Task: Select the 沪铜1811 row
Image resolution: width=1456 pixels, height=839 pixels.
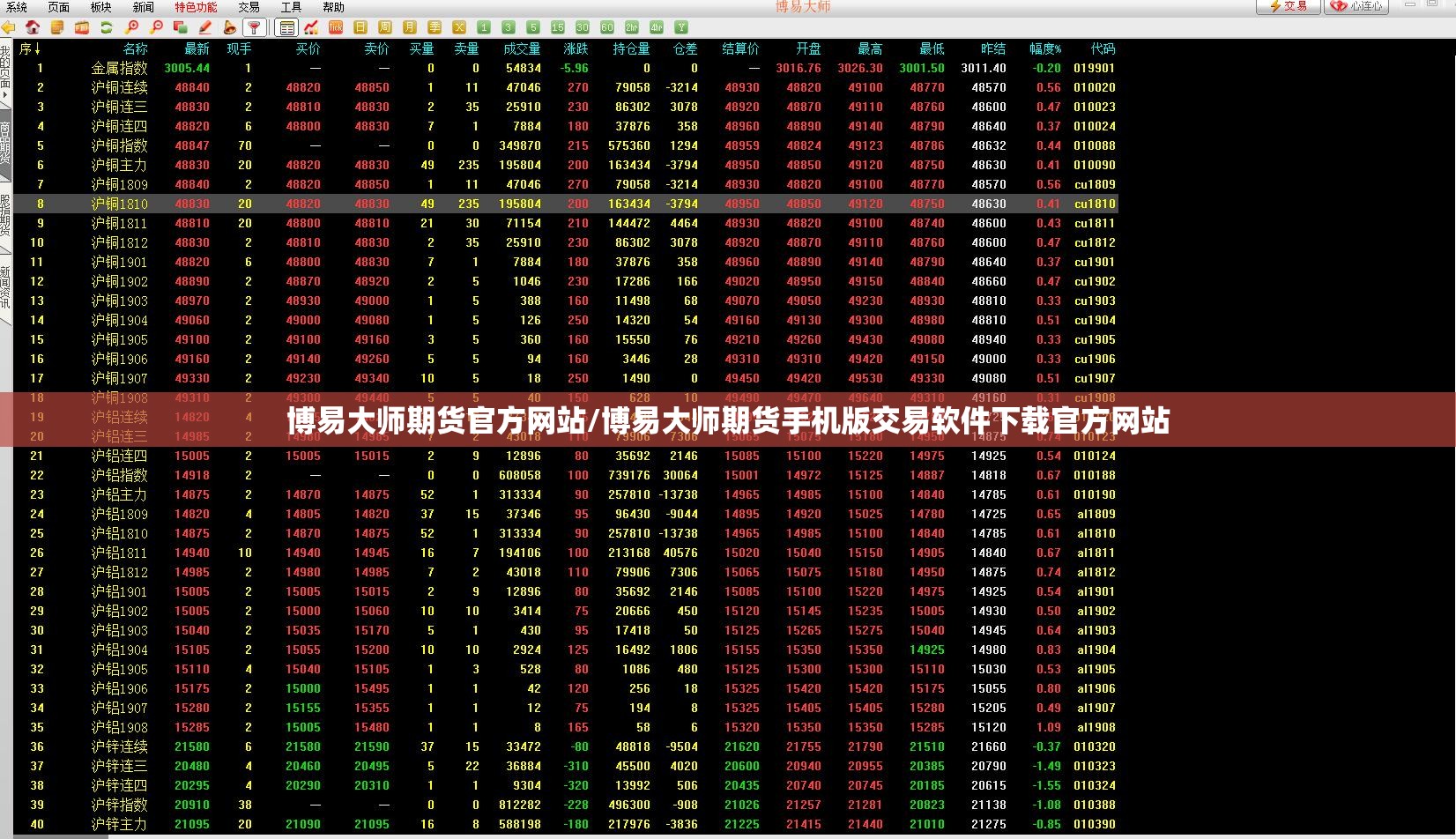Action: tap(565, 223)
